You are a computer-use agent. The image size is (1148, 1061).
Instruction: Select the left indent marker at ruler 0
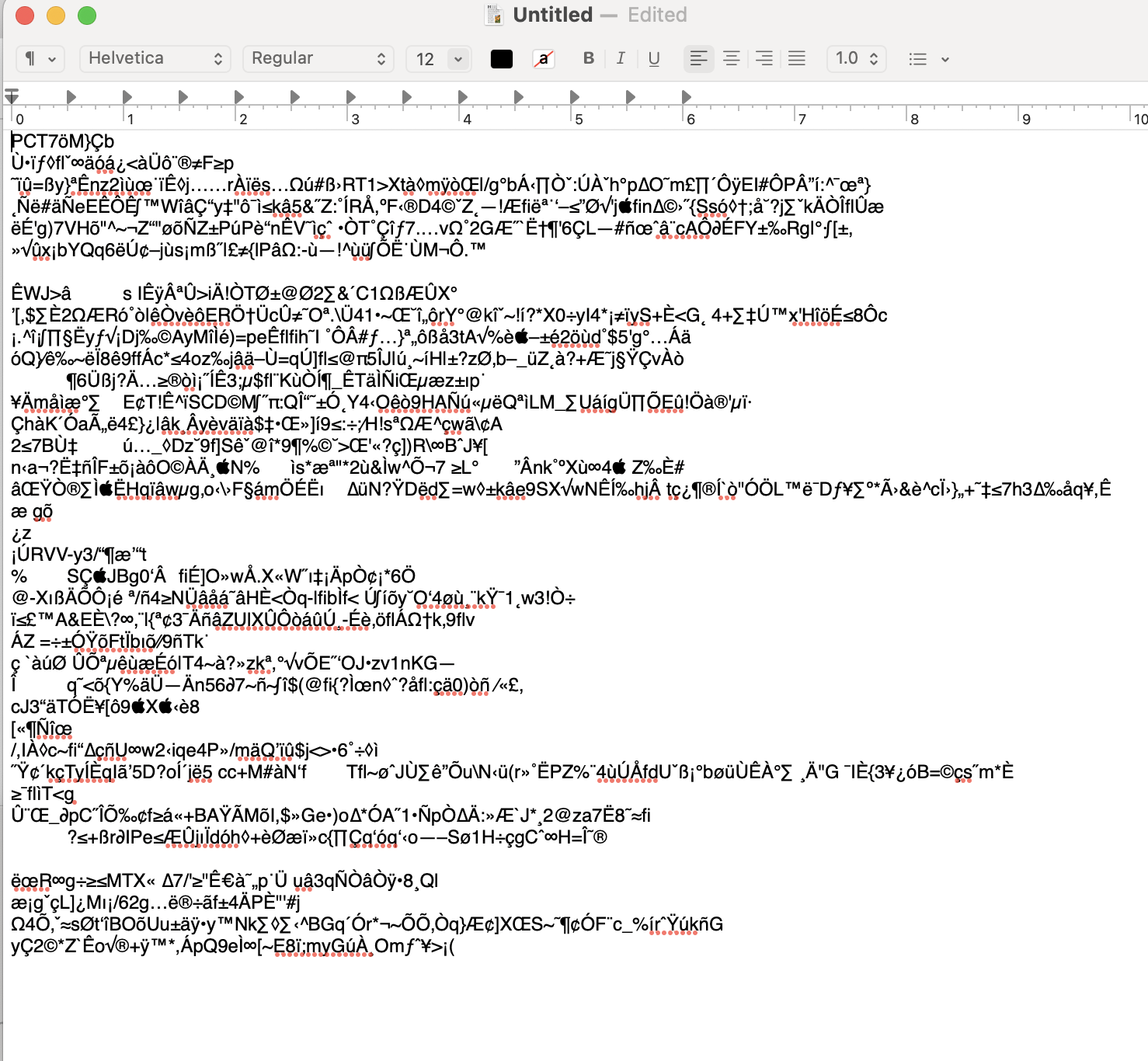pos(12,96)
